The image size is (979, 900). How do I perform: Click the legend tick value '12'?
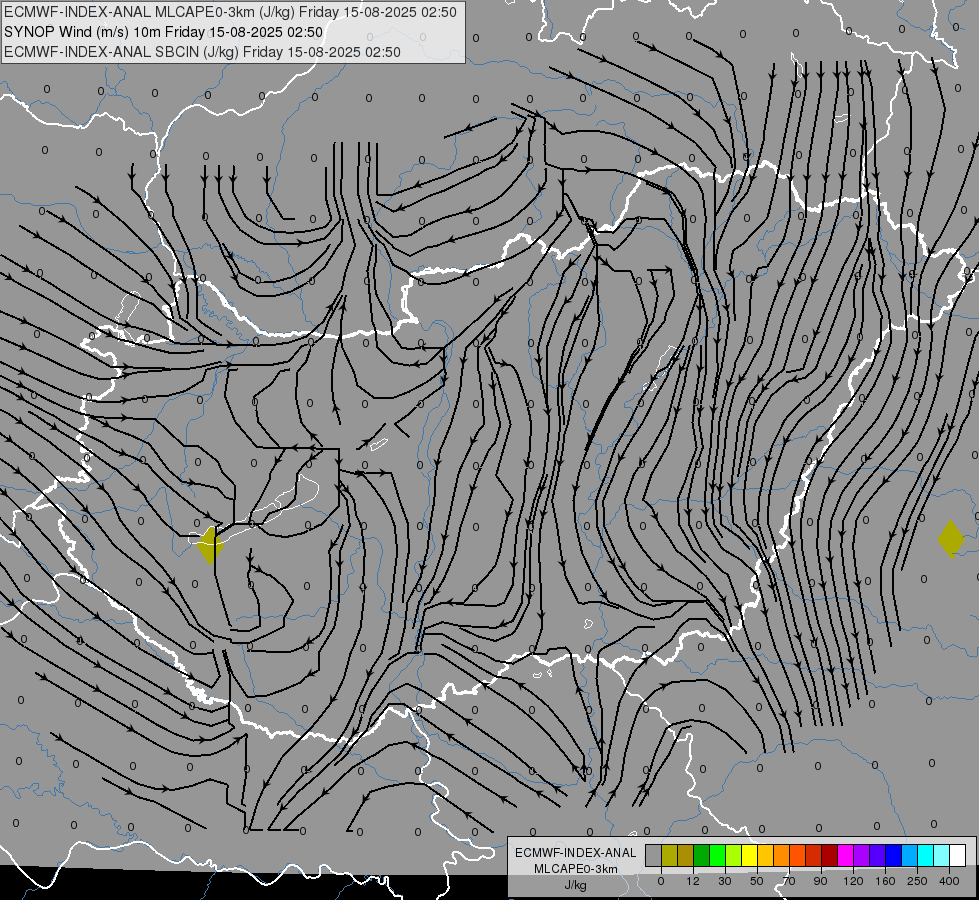(x=693, y=881)
